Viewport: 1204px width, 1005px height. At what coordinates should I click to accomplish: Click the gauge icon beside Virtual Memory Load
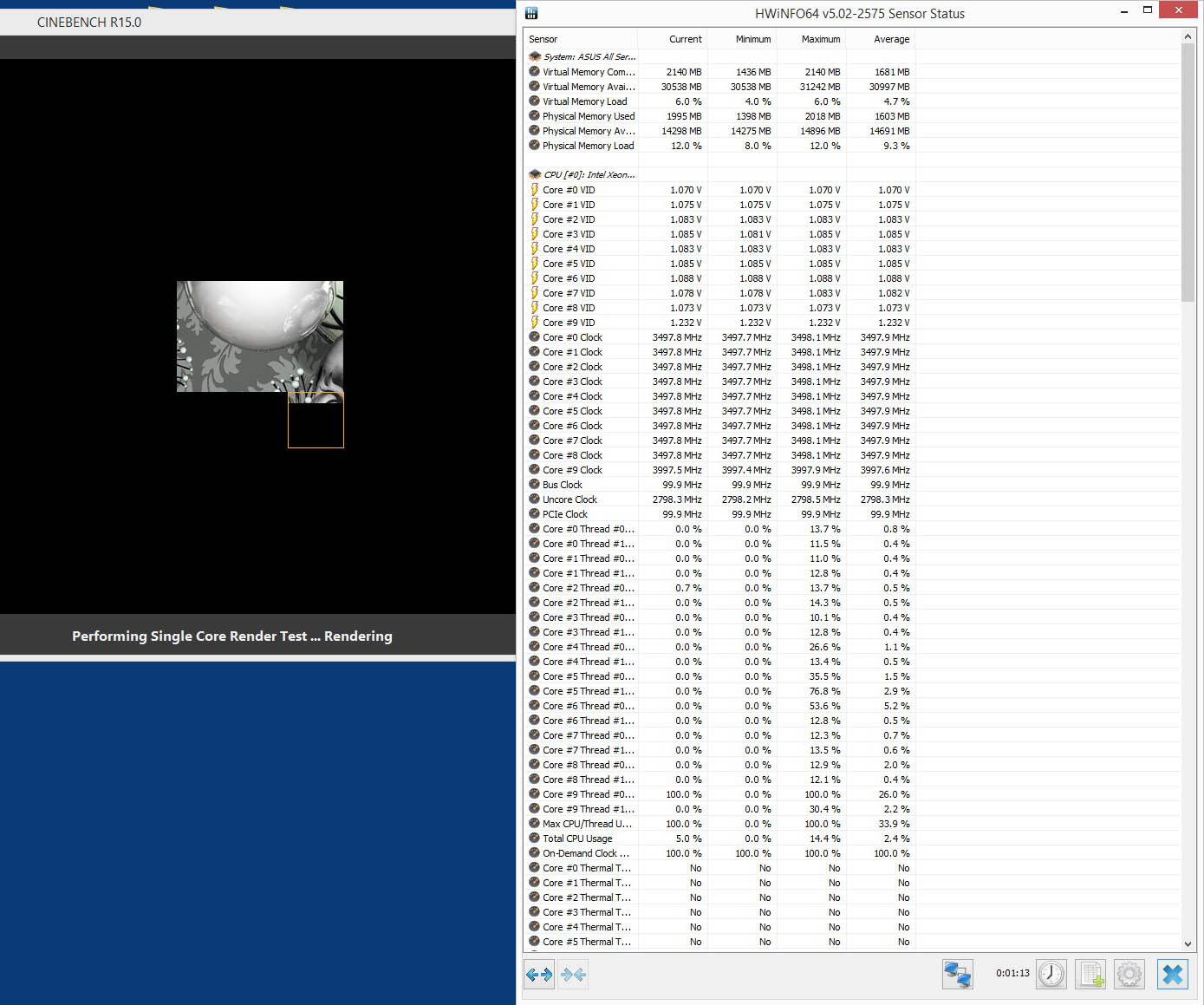point(535,101)
